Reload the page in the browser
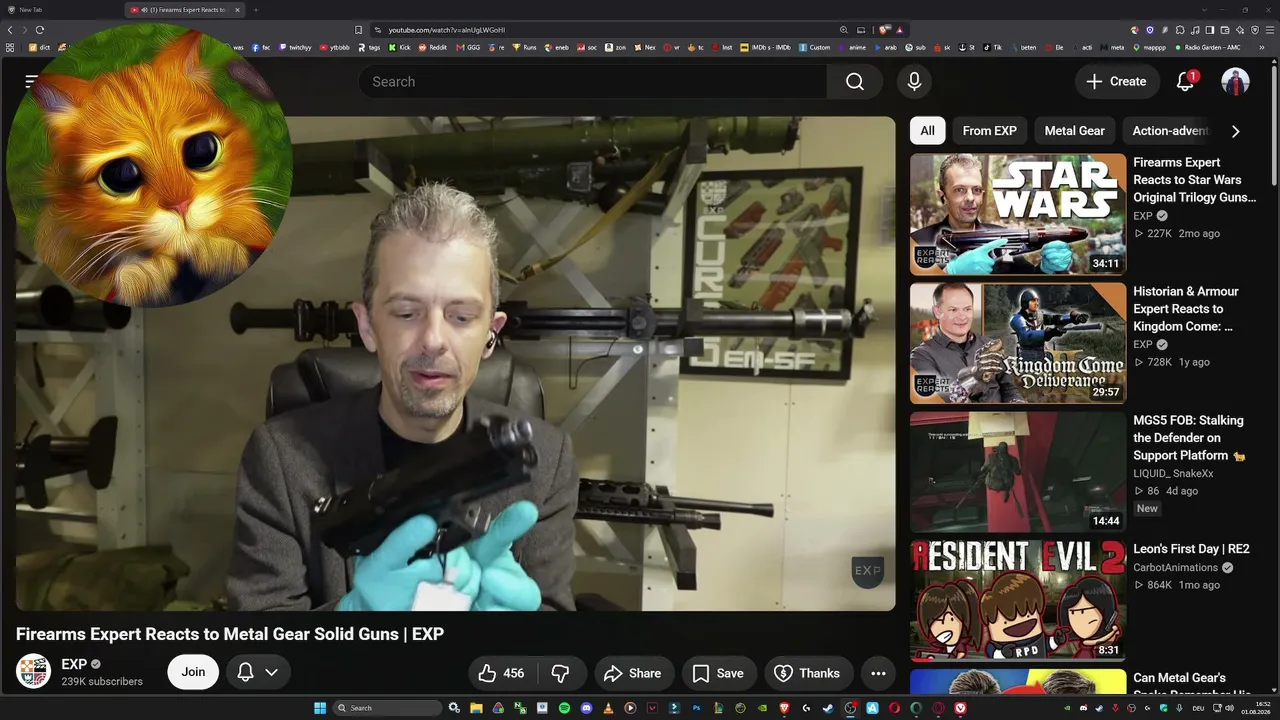The height and width of the screenshot is (720, 1280). 40,30
